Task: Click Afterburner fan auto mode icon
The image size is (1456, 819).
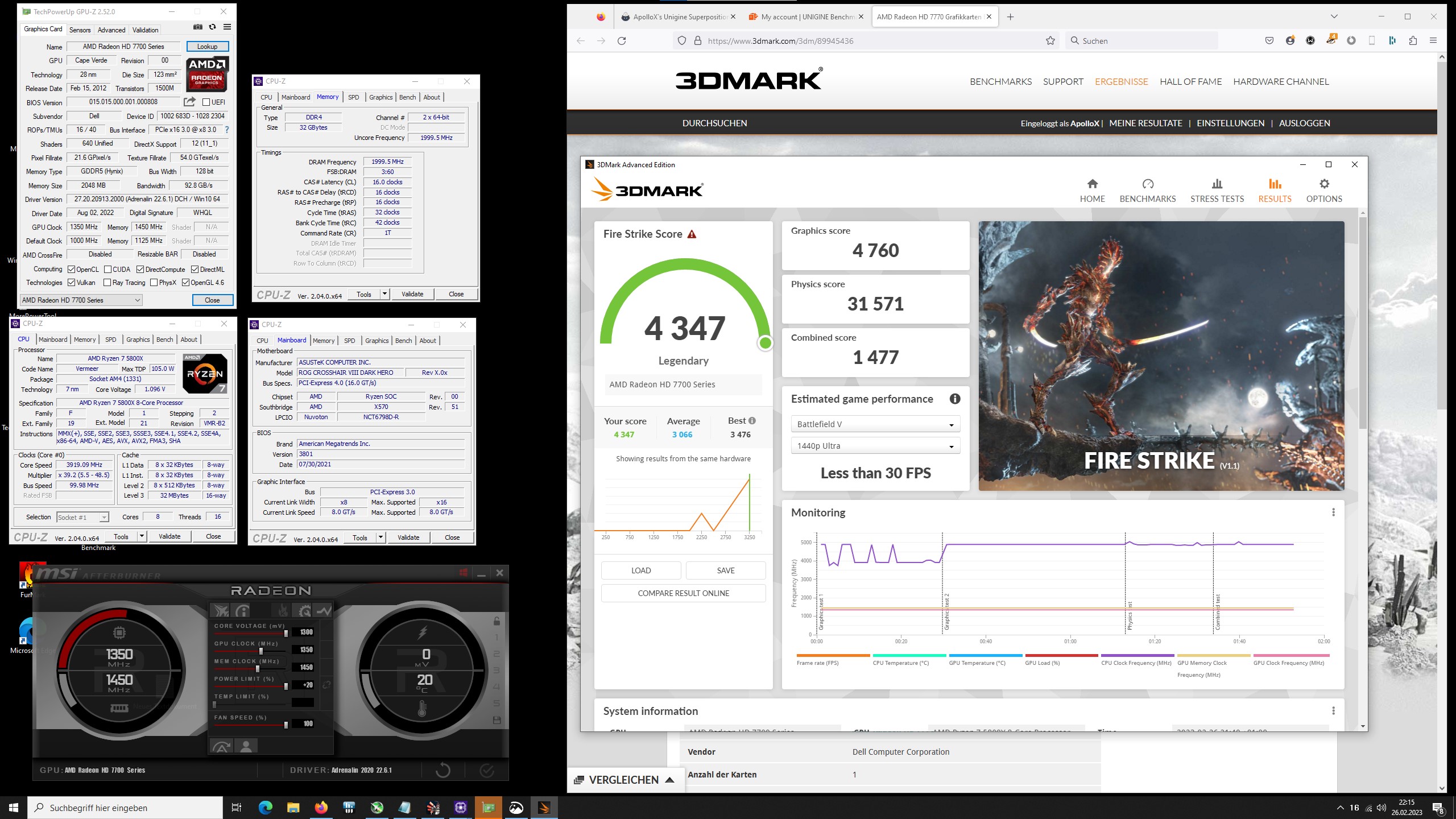Action: pos(221,746)
